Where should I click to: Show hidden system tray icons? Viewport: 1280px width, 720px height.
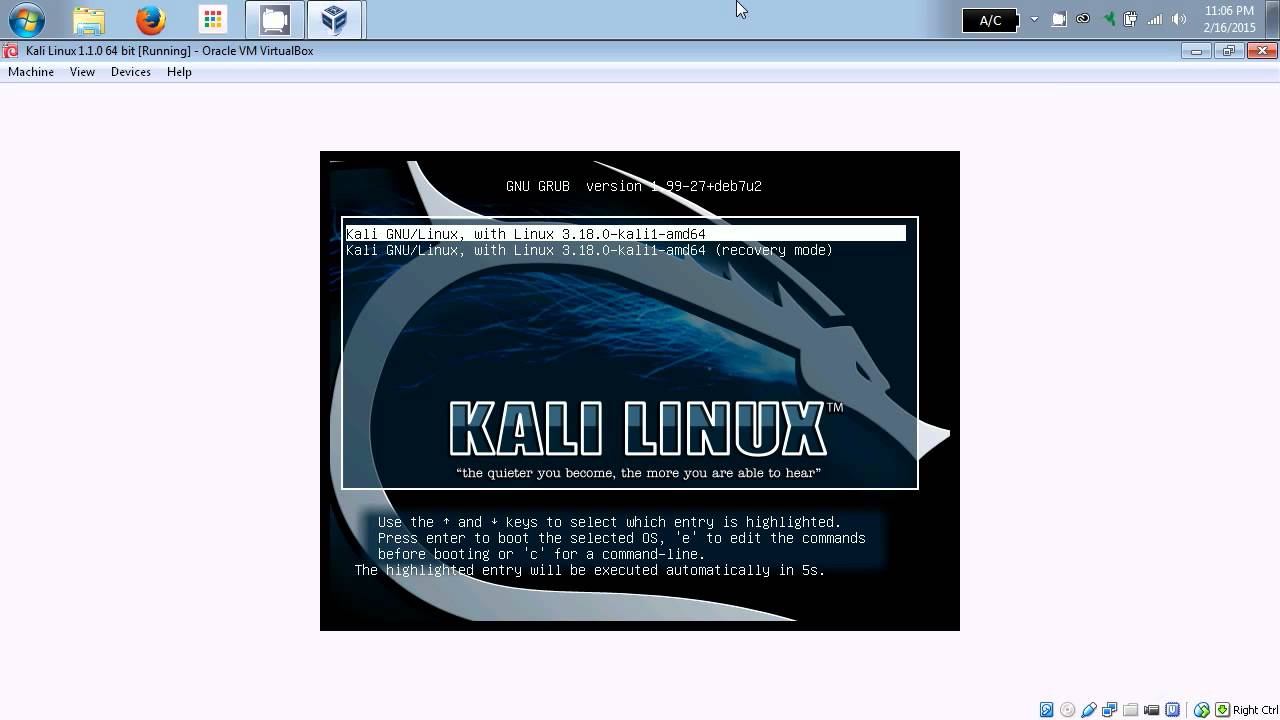[1034, 19]
